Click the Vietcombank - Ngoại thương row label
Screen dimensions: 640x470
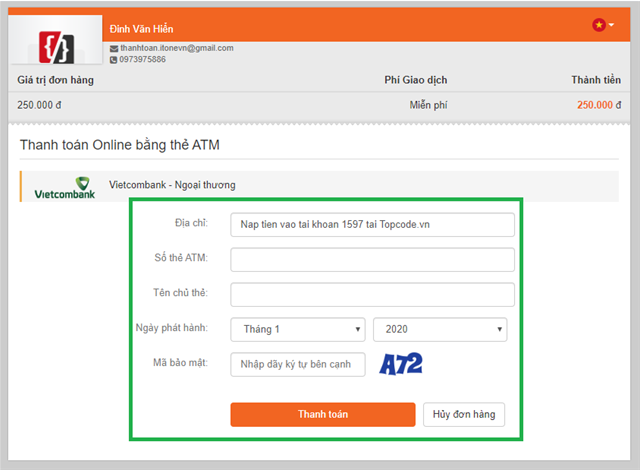tap(172, 185)
